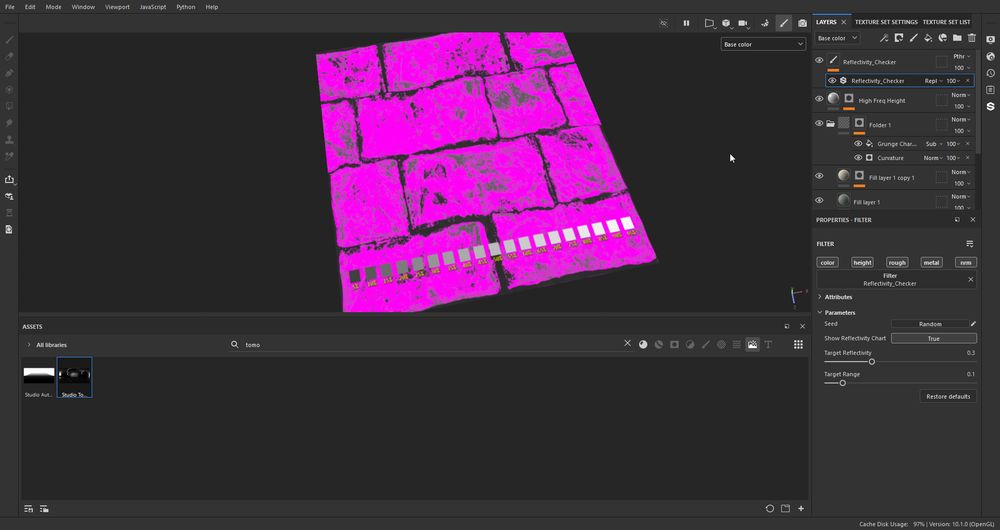Filter assets by brushes icon

pos(705,344)
